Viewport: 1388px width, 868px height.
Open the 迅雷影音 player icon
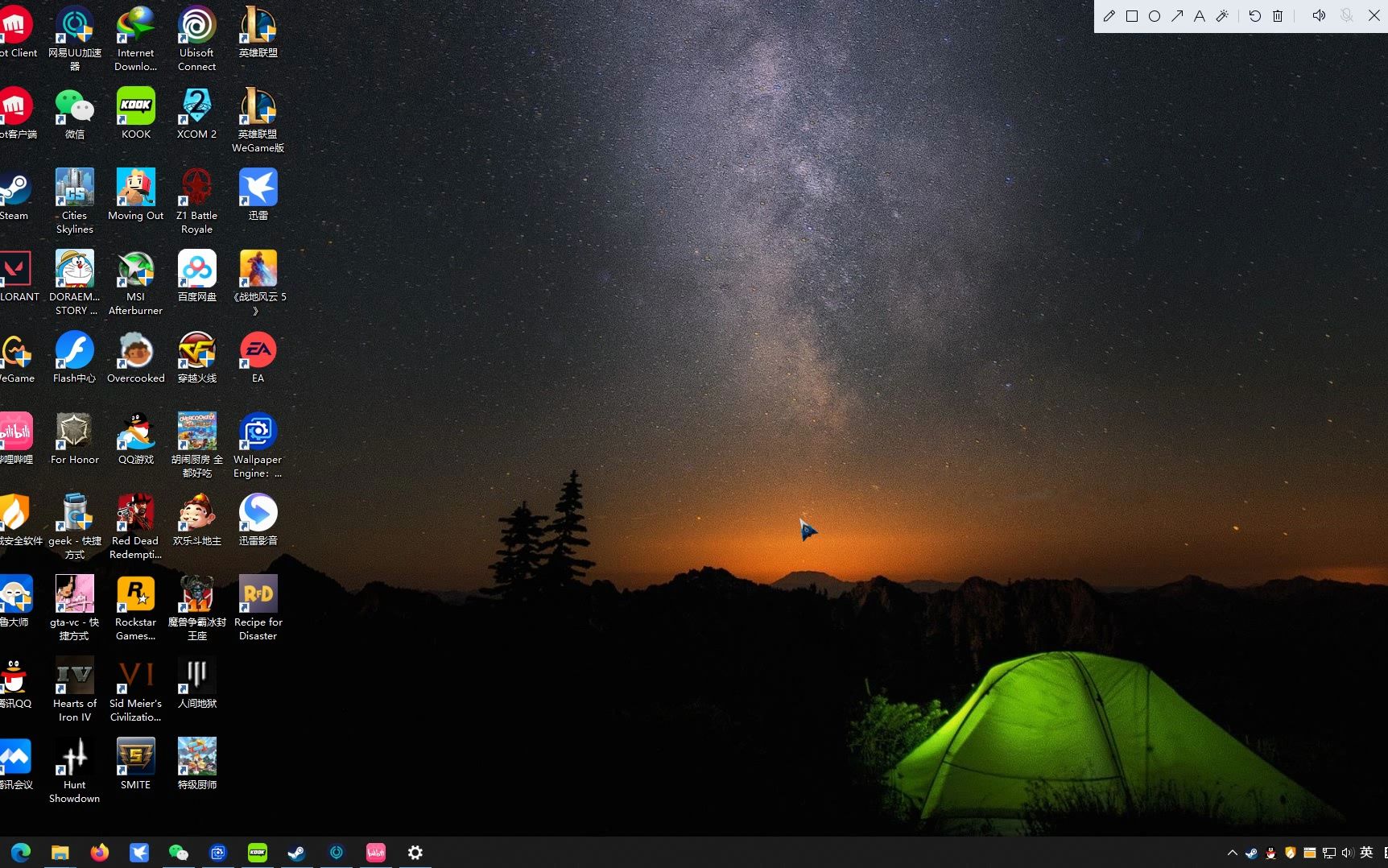(258, 520)
